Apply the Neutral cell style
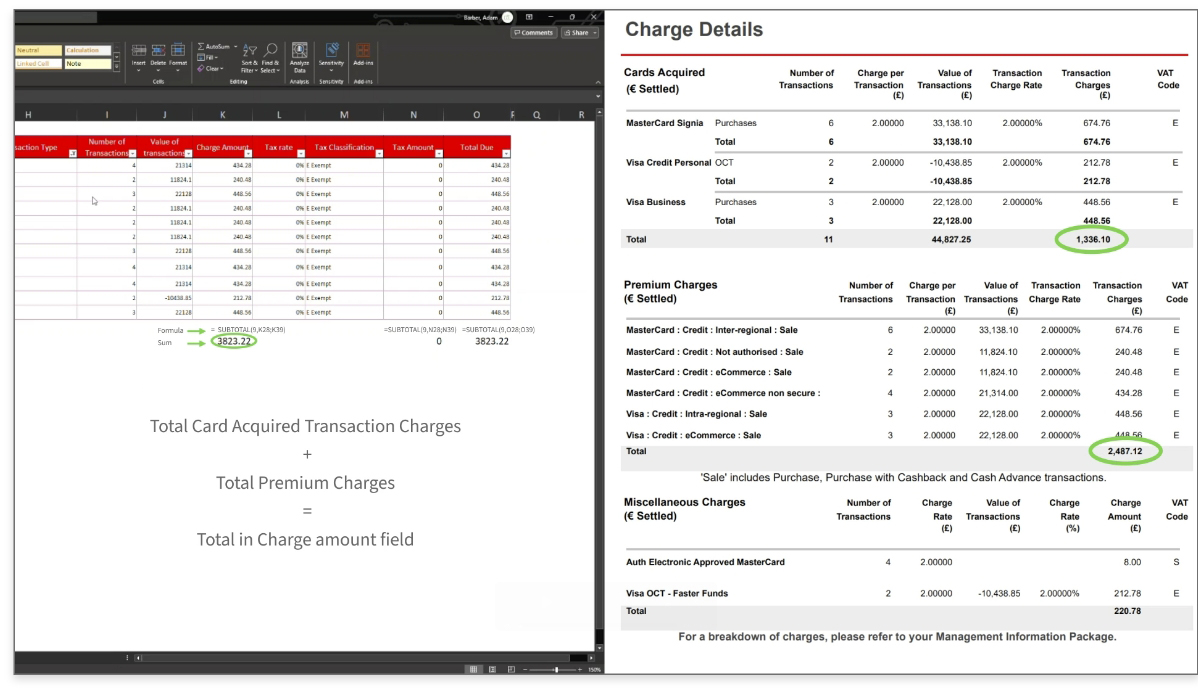1198x693 pixels. point(38,50)
